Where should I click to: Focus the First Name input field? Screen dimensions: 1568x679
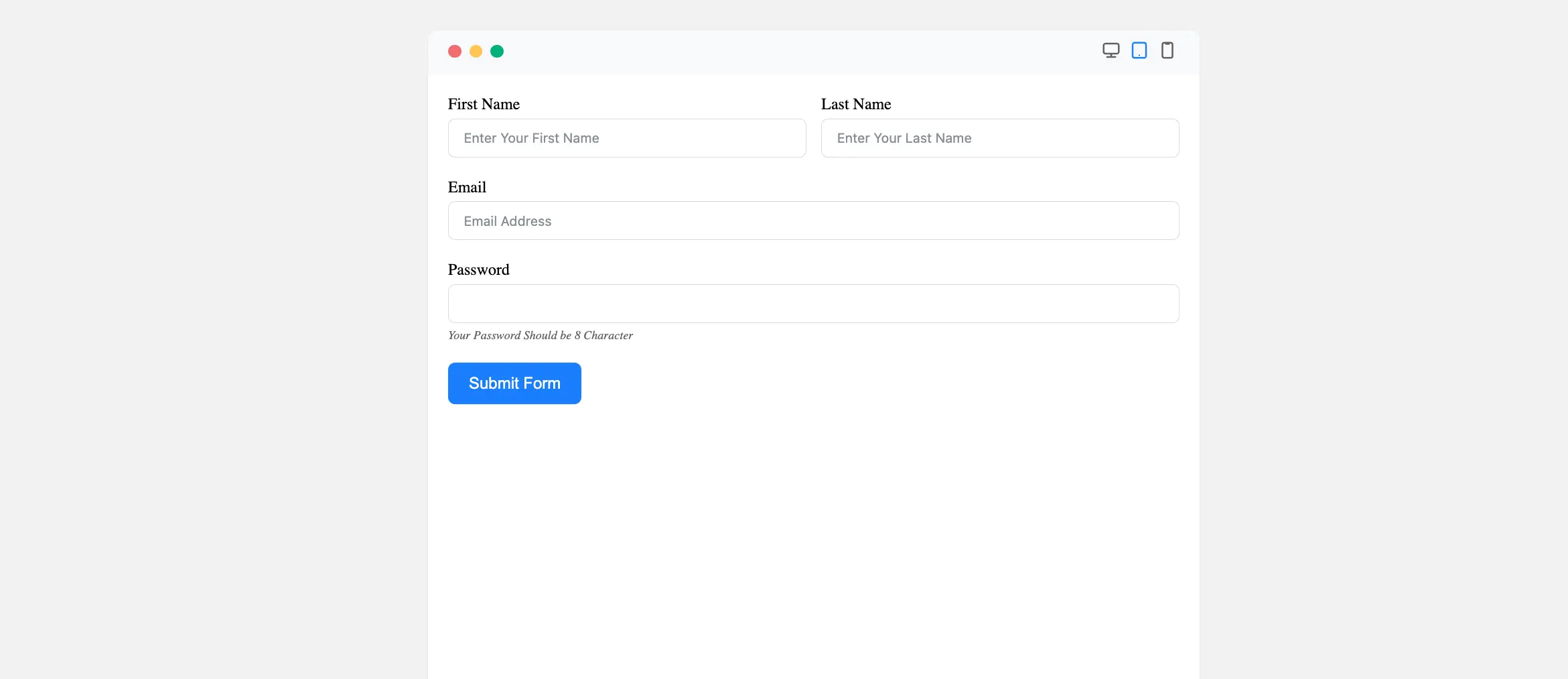pyautogui.click(x=626, y=138)
